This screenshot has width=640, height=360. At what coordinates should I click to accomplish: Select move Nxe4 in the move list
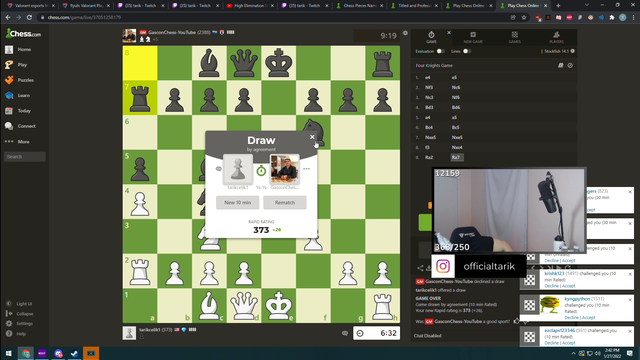(457, 147)
